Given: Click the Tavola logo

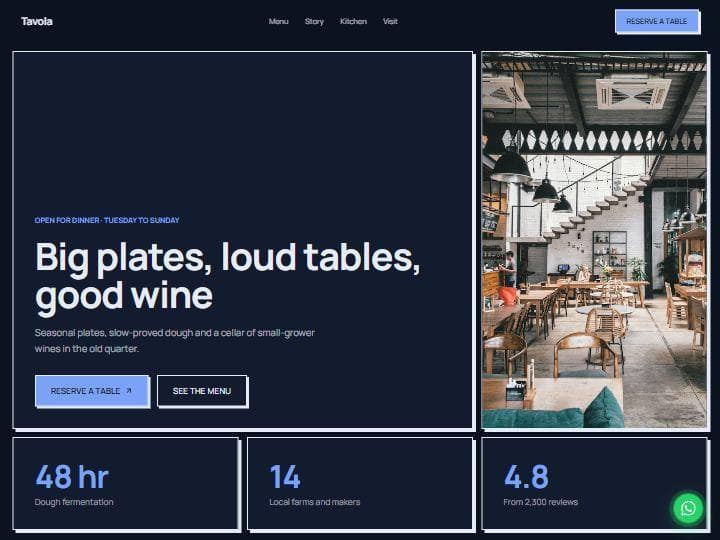Looking at the screenshot, I should click(x=37, y=22).
